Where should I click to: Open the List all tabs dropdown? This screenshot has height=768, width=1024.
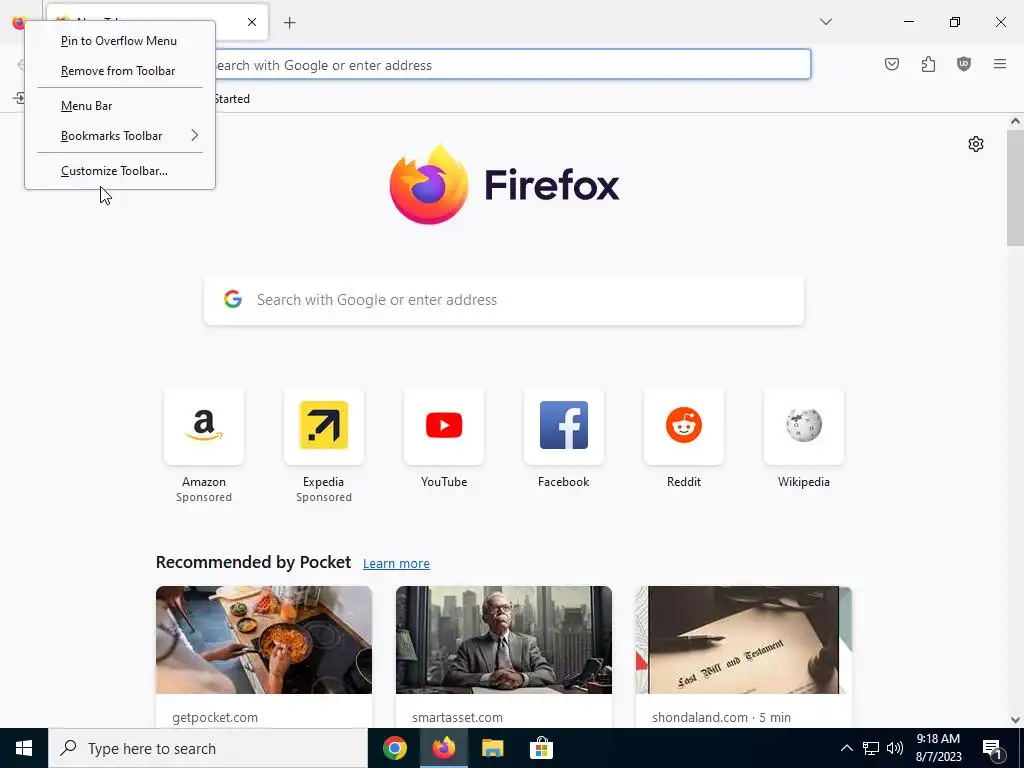pos(825,22)
